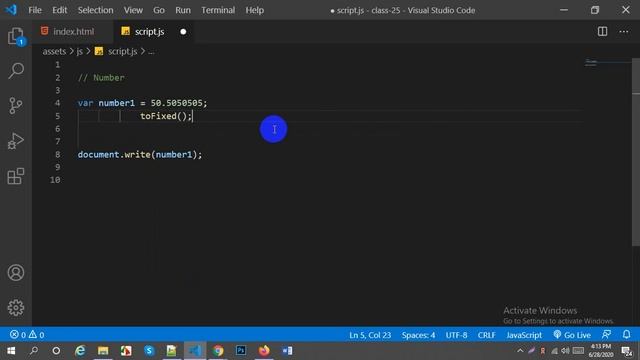
Task: Open the Edit menu
Action: click(60, 10)
